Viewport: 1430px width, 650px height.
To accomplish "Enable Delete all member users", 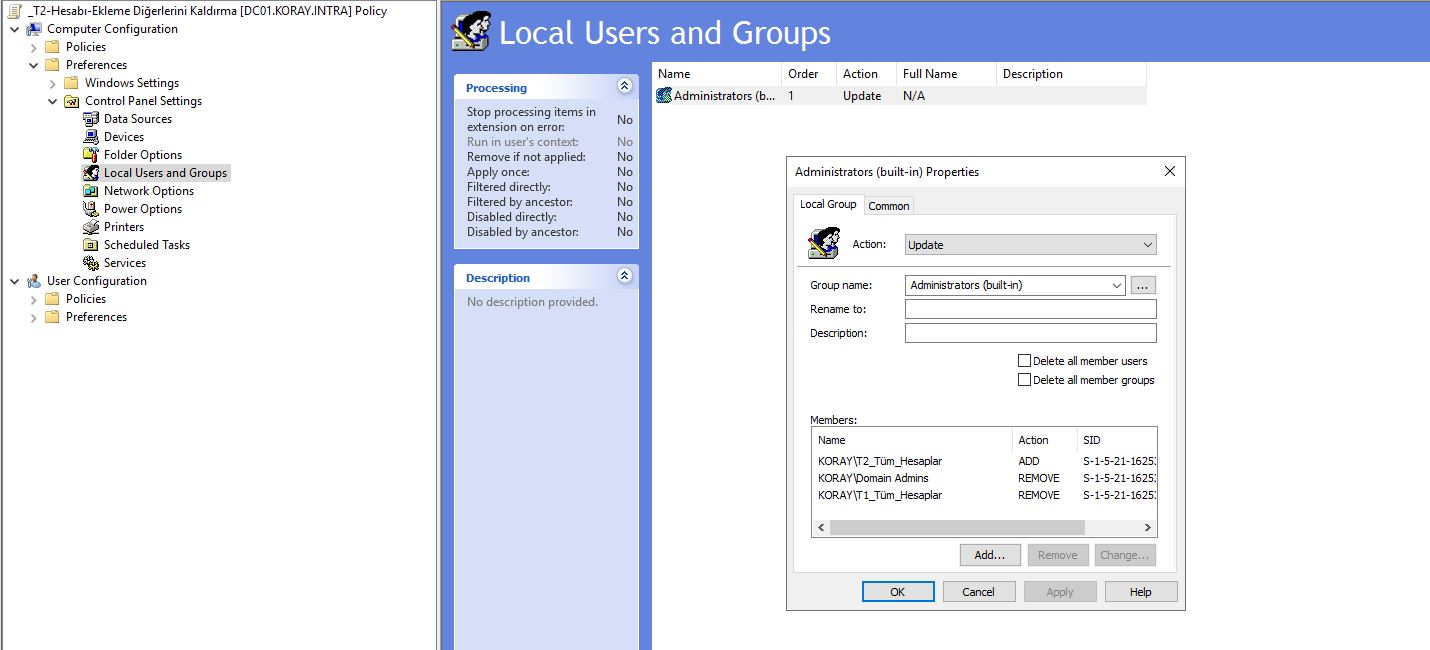I will (1024, 360).
